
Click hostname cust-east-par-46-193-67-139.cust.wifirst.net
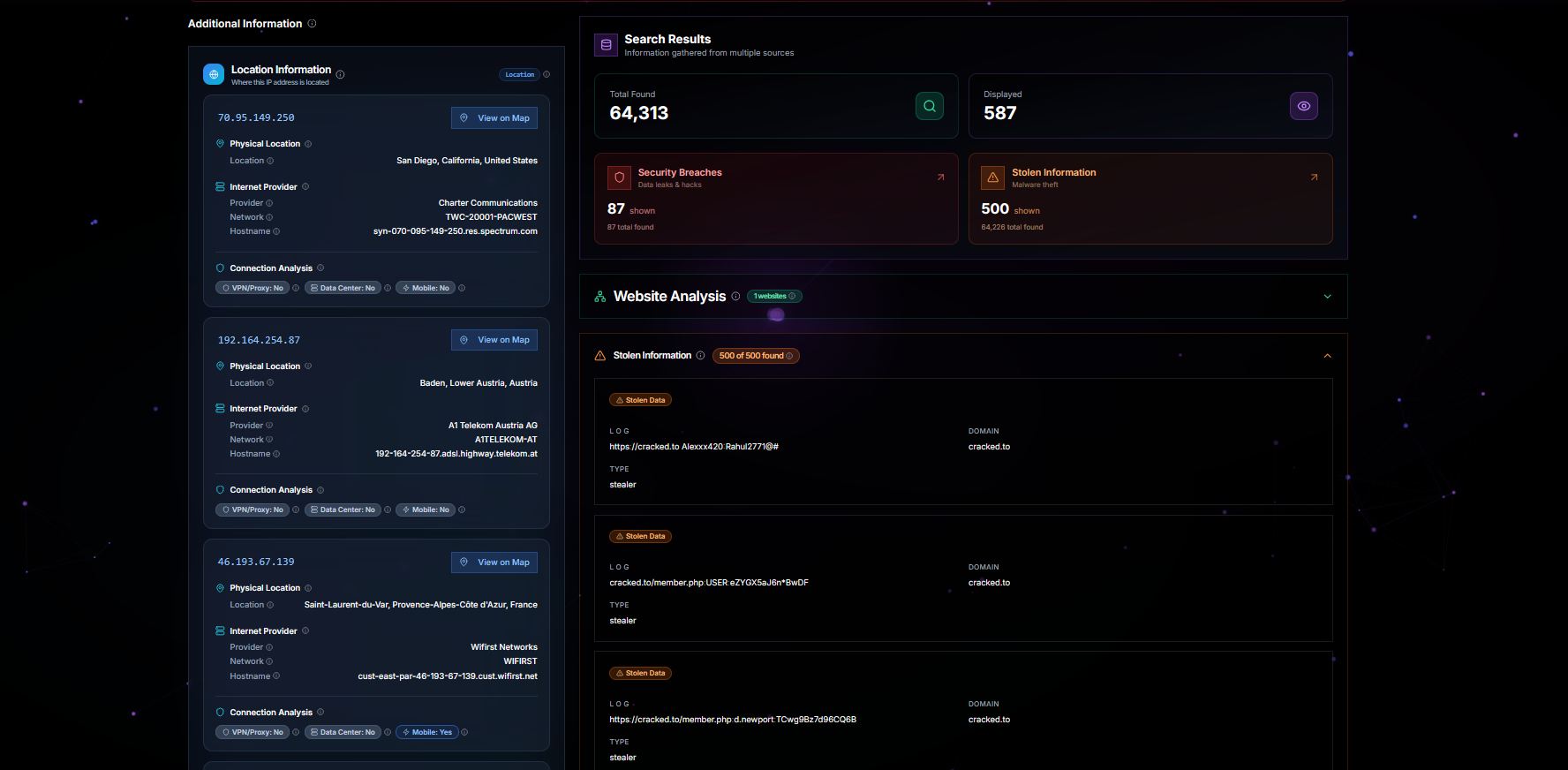[x=448, y=676]
